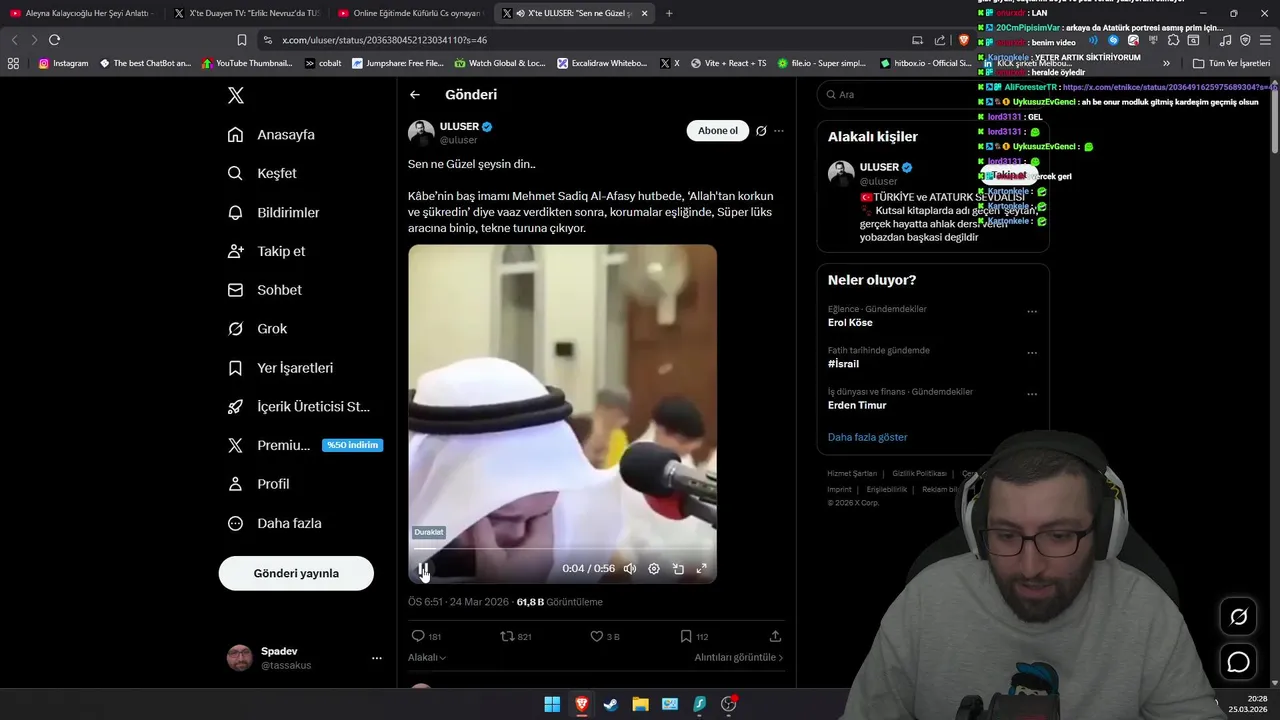Open İçerik Üreticisi Stüdyosu item
Screen dimensions: 1280x720
[299, 407]
